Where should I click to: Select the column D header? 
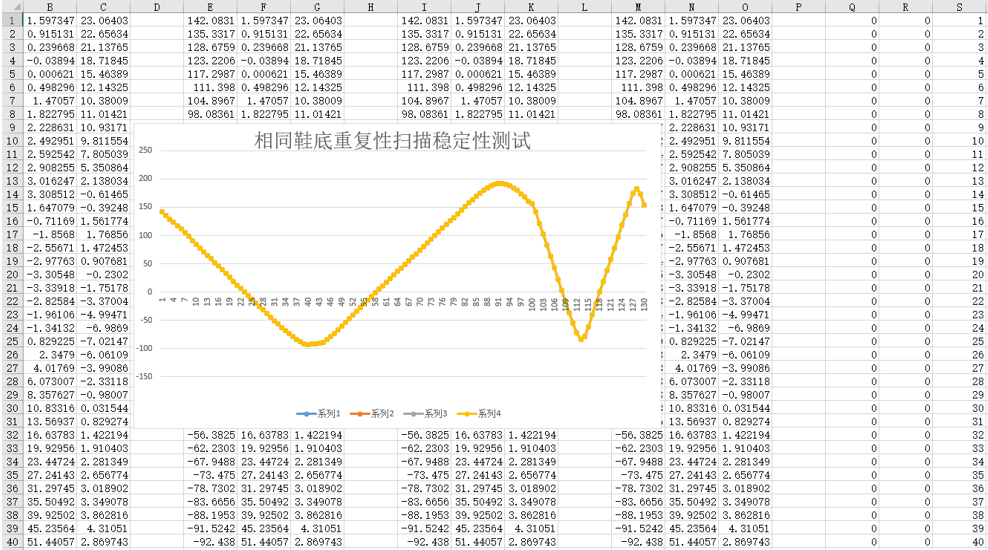(157, 7)
